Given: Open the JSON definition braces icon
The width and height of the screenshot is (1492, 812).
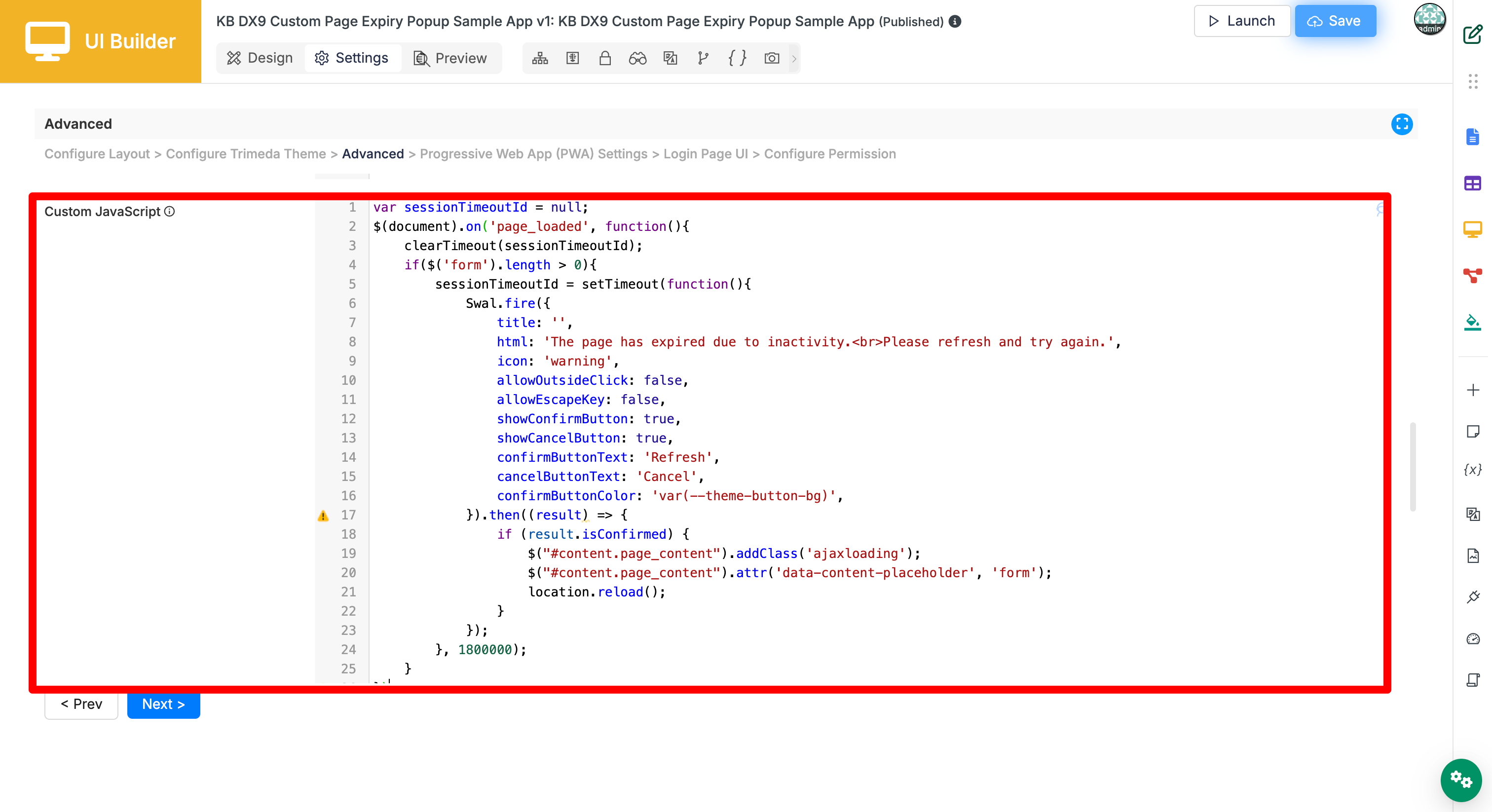Looking at the screenshot, I should click(x=737, y=59).
